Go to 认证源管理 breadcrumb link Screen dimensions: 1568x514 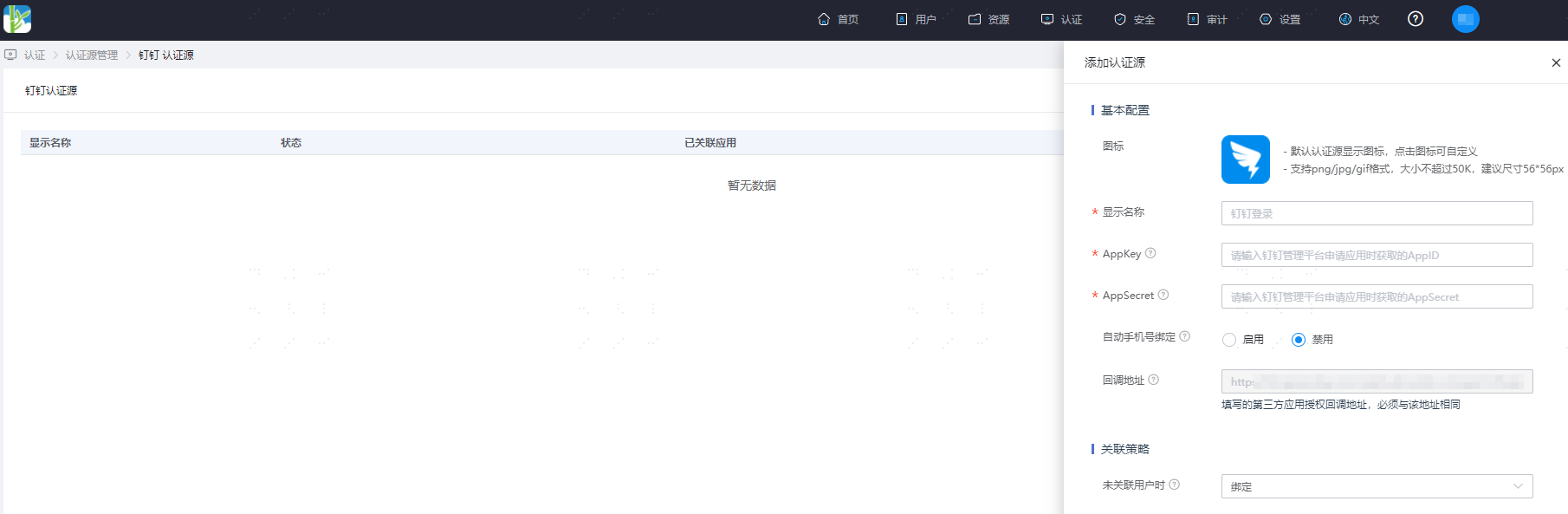92,55
